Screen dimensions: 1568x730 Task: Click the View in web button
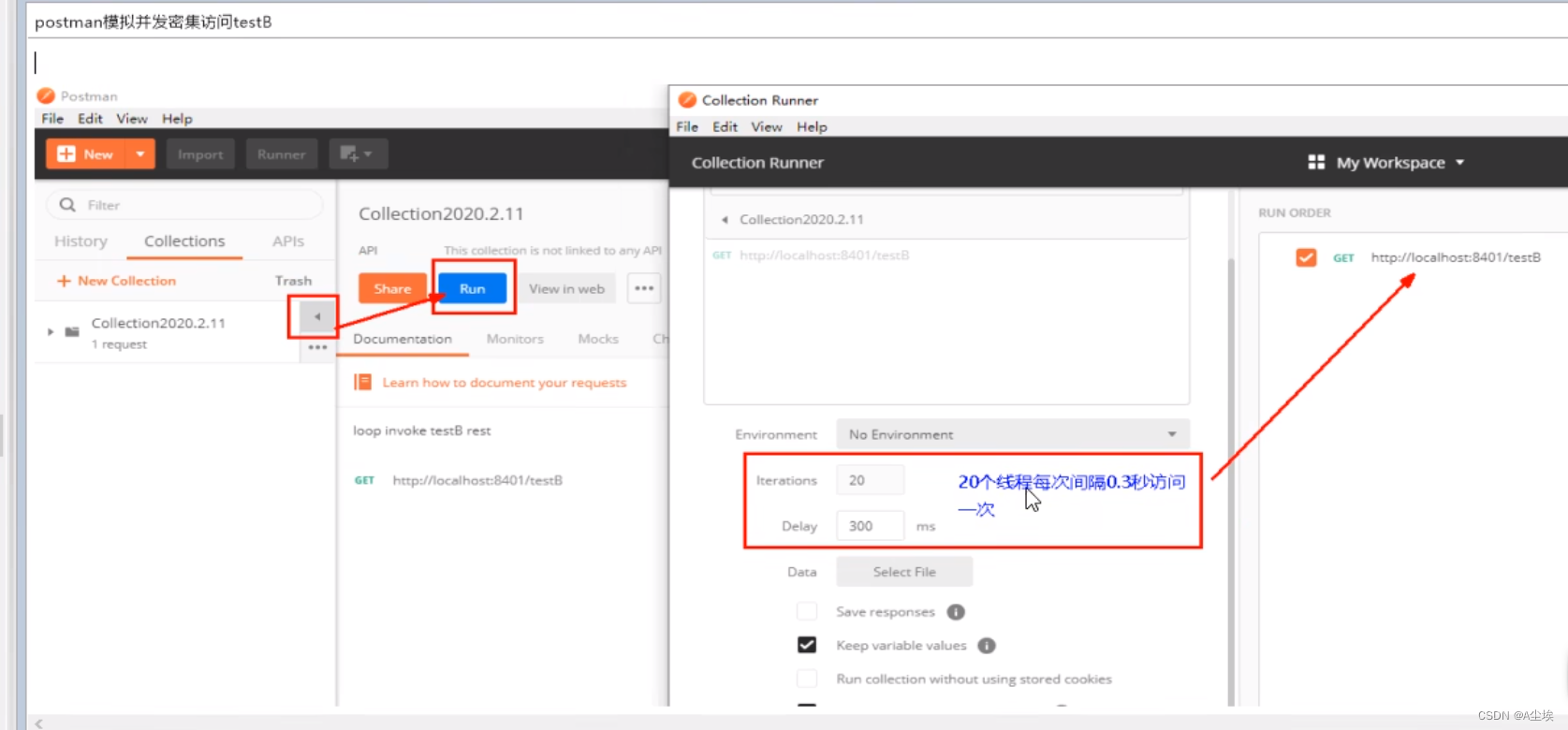click(566, 289)
